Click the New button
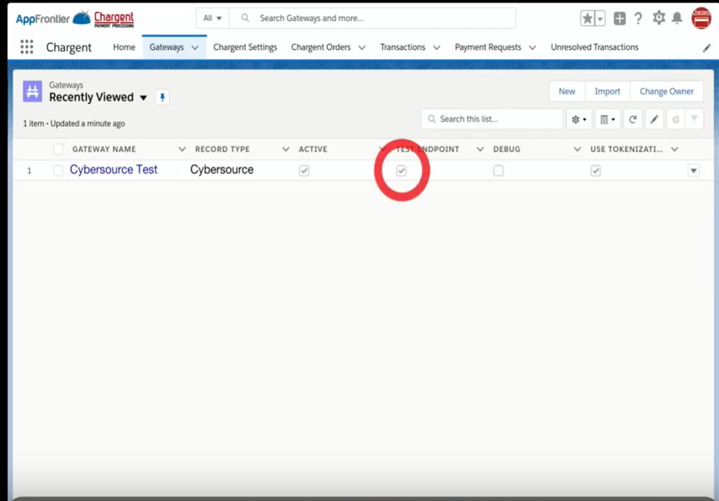 pyautogui.click(x=567, y=91)
